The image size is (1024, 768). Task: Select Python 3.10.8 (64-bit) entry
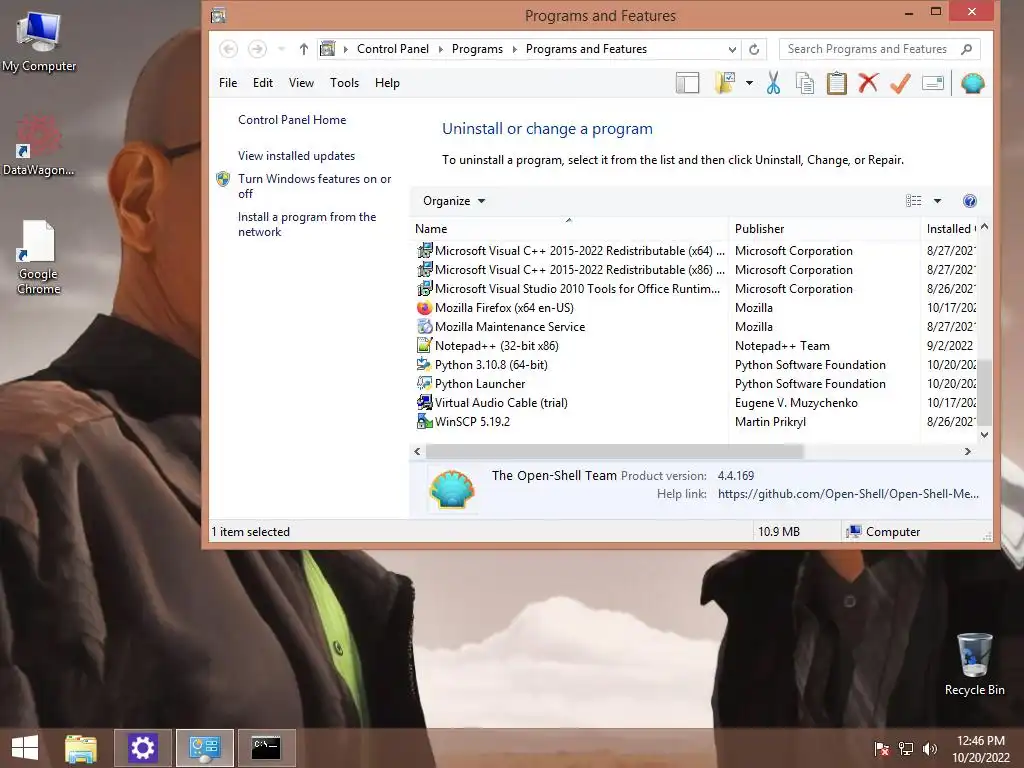695,364
